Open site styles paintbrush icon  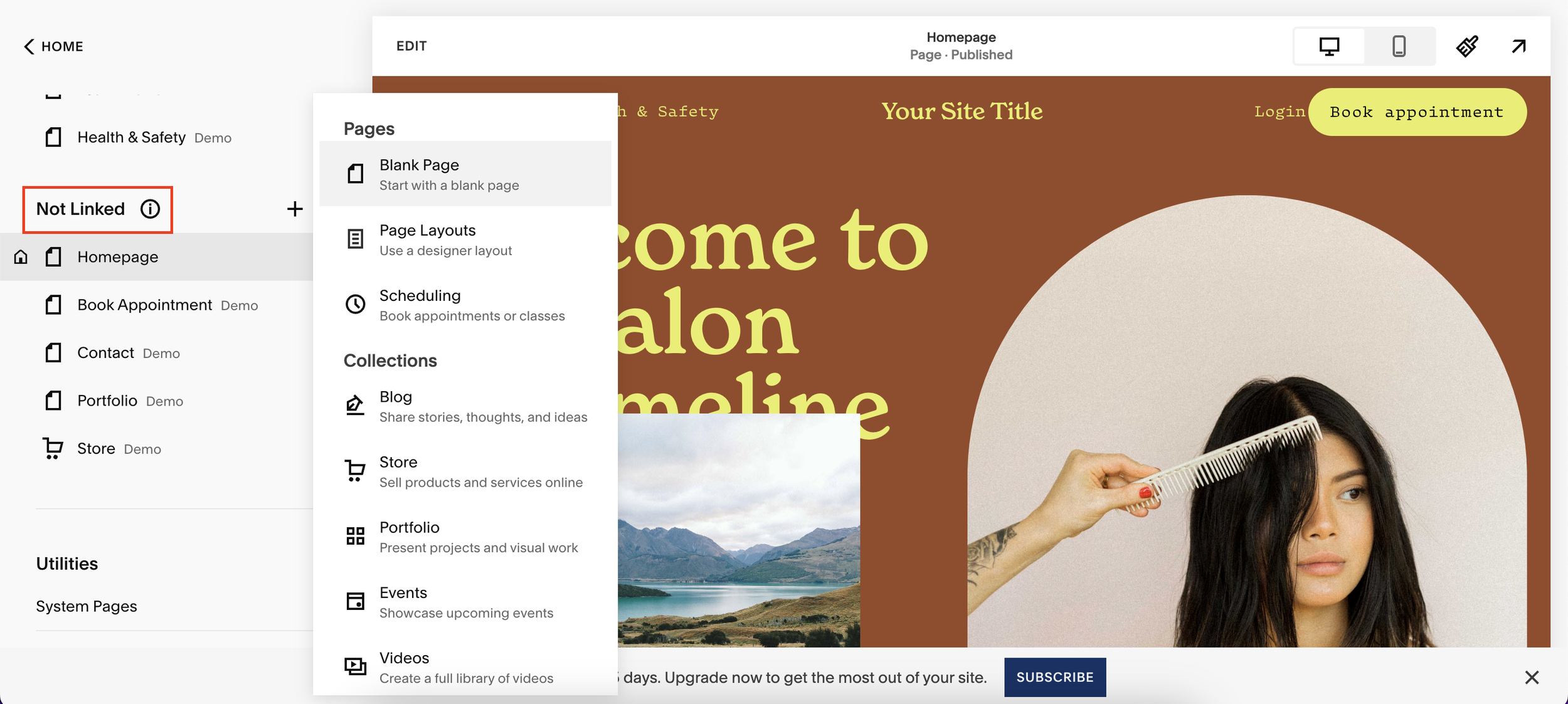(1467, 46)
